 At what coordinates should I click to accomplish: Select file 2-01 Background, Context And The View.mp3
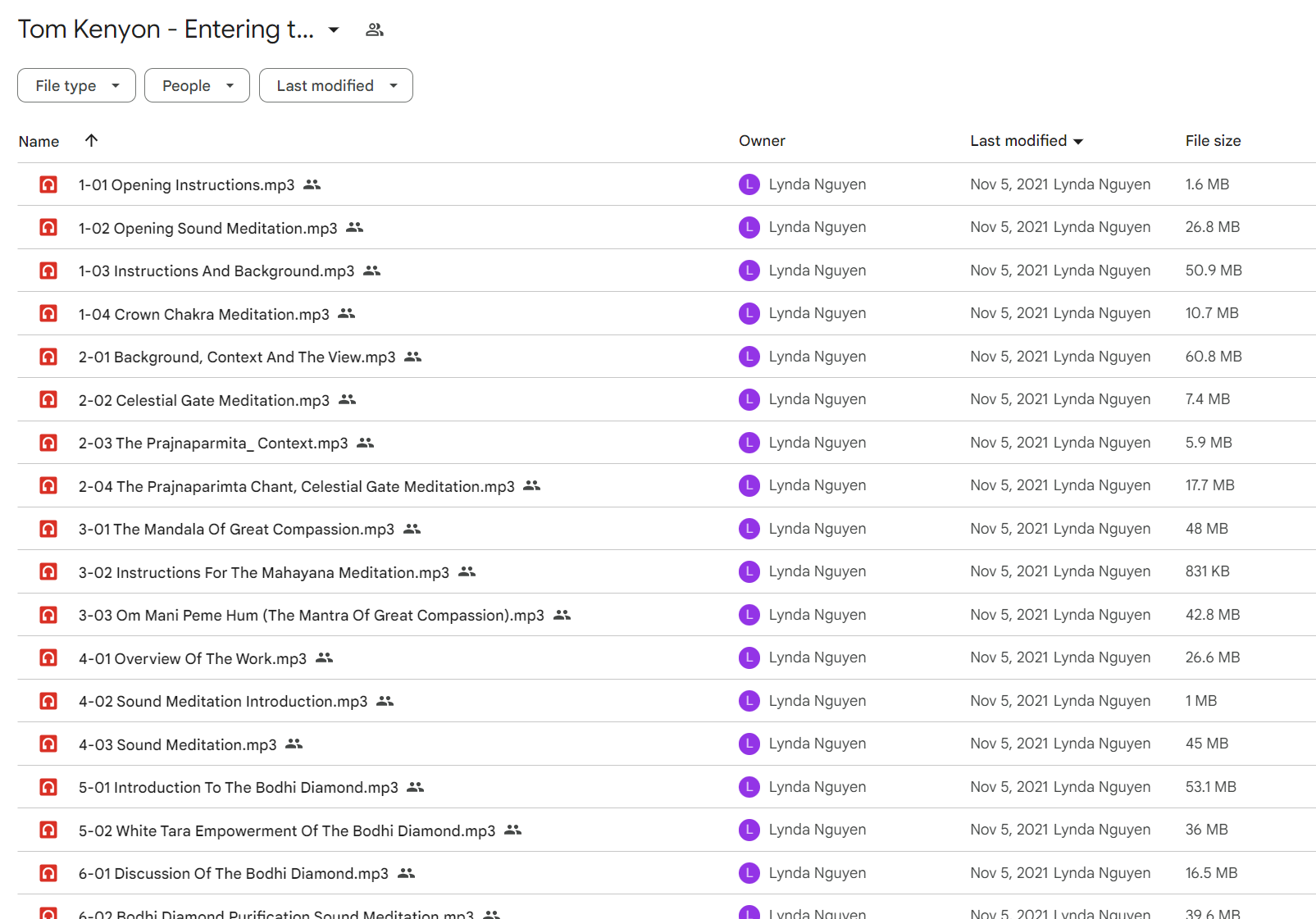(666, 357)
